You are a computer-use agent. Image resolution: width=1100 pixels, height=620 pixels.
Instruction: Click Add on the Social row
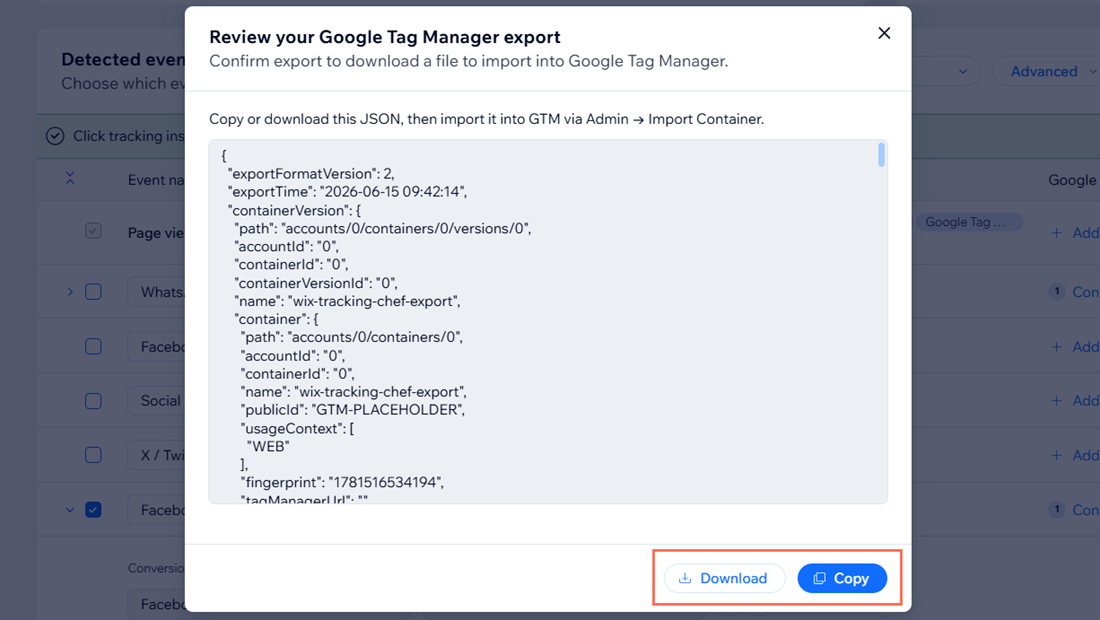1075,400
